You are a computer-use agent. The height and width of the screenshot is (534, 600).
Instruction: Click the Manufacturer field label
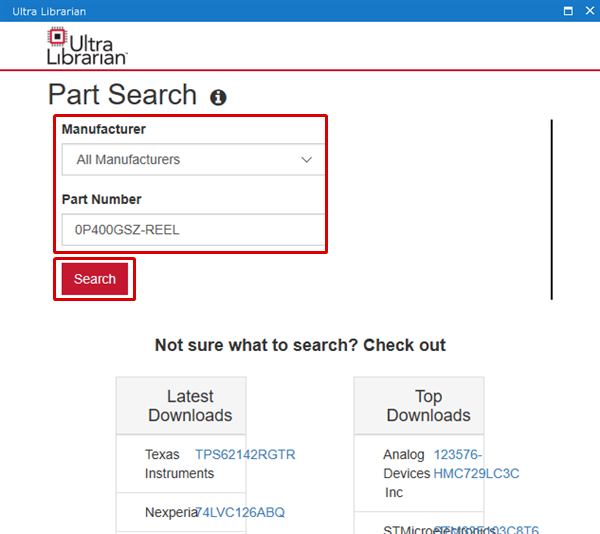(x=104, y=129)
